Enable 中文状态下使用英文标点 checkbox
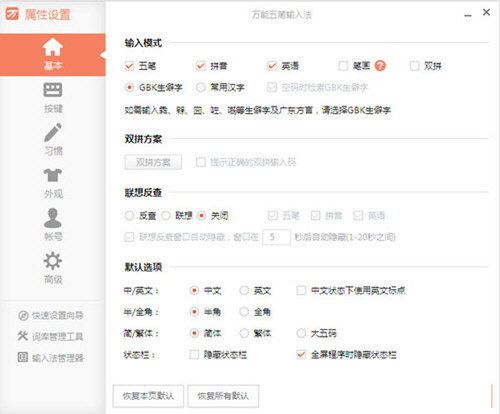 tap(301, 290)
